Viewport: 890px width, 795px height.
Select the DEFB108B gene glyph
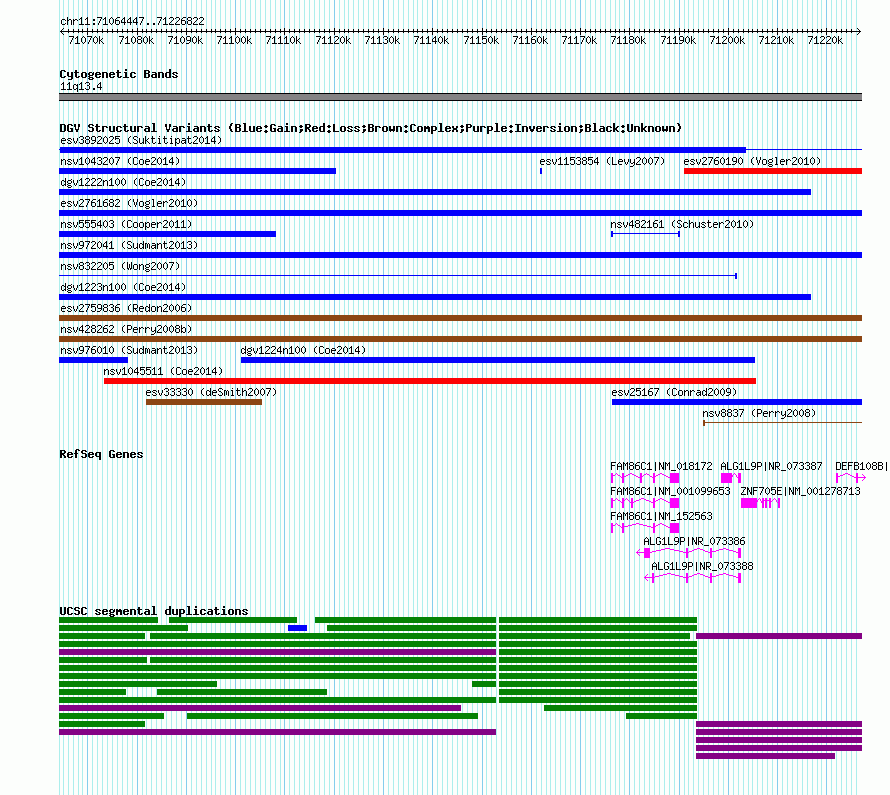(851, 478)
